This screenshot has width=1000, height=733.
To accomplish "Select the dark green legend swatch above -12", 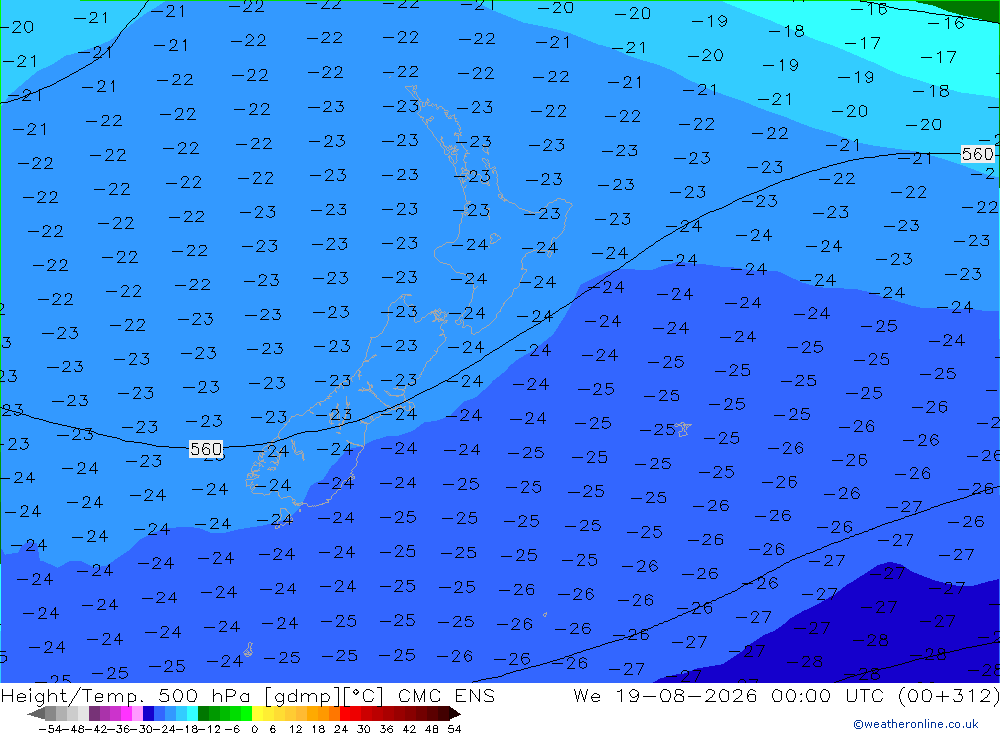I will (203, 713).
